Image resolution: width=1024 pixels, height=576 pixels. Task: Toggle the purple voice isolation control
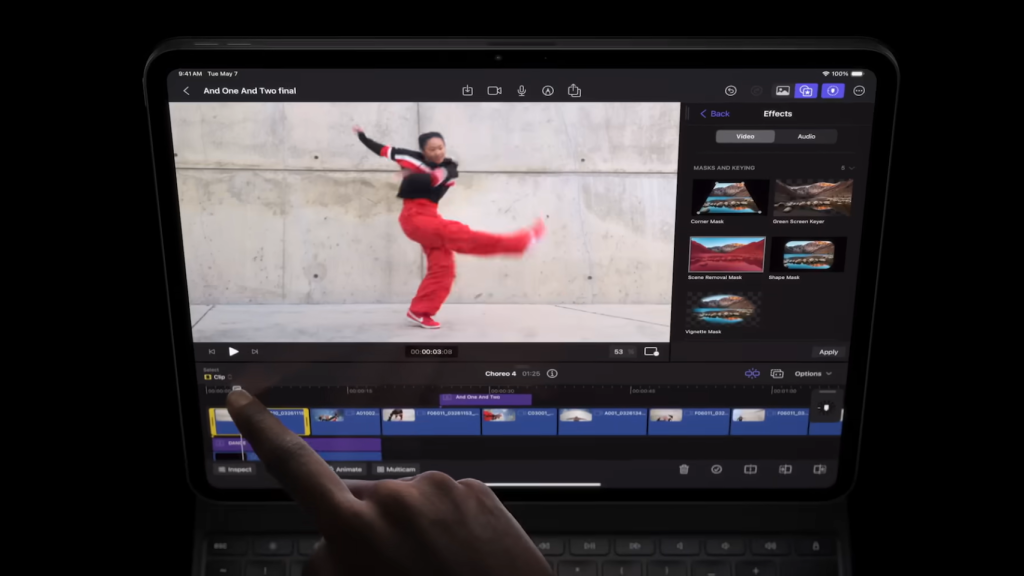click(x=834, y=91)
